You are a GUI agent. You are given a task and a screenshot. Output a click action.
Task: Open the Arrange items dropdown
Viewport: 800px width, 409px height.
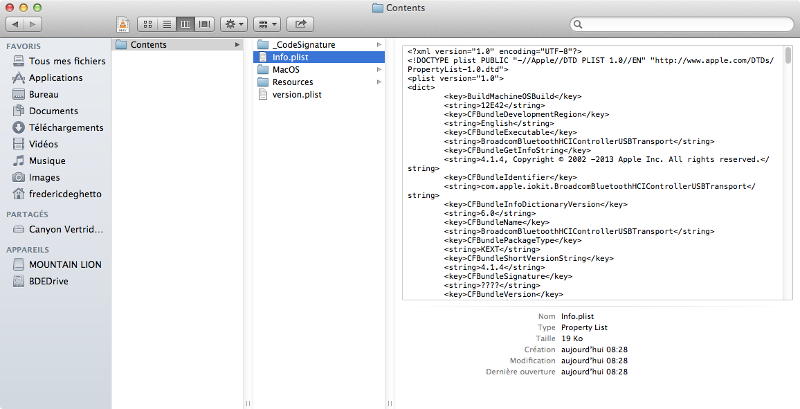click(x=267, y=24)
